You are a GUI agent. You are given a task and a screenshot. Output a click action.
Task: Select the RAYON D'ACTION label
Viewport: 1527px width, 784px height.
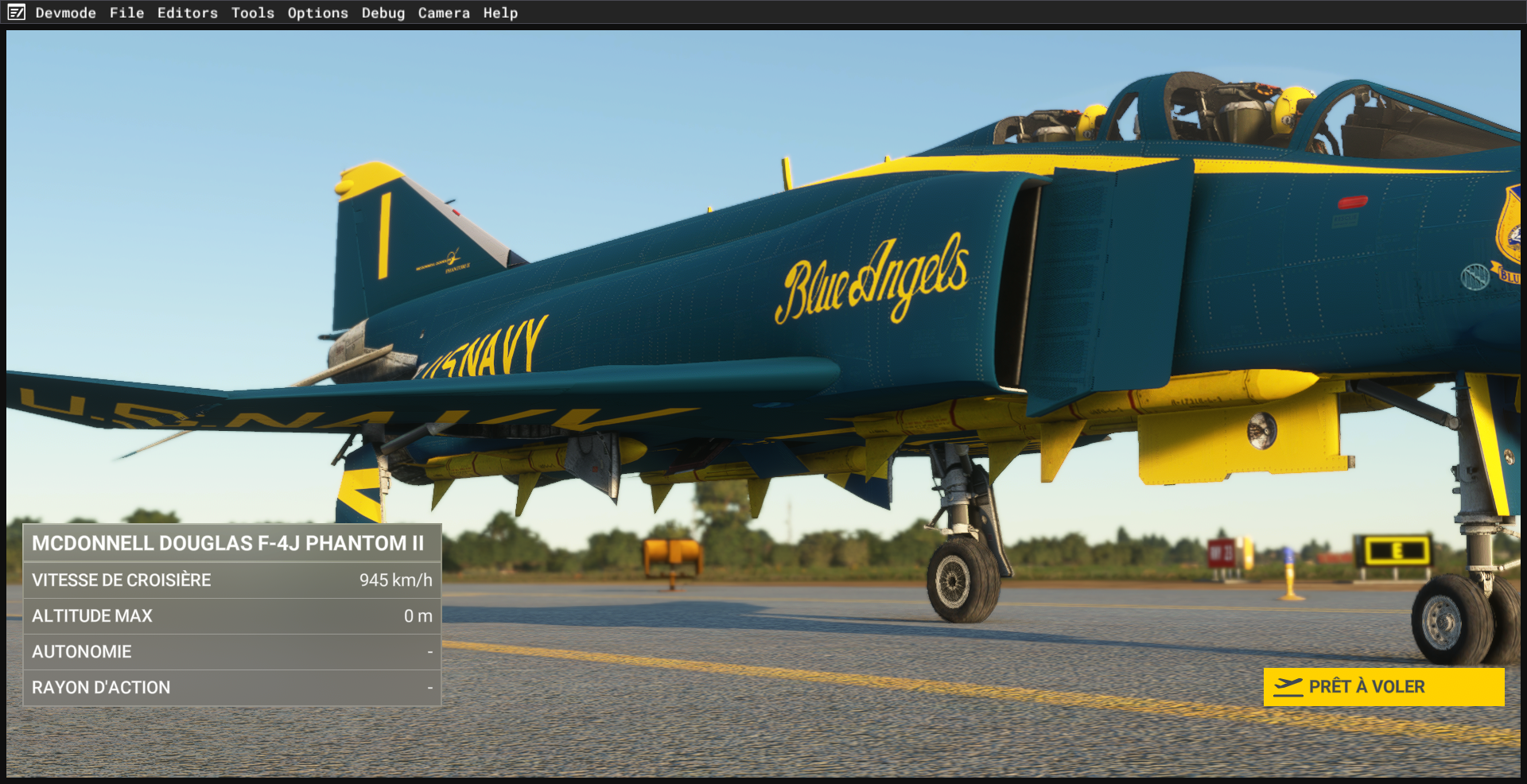coord(101,687)
